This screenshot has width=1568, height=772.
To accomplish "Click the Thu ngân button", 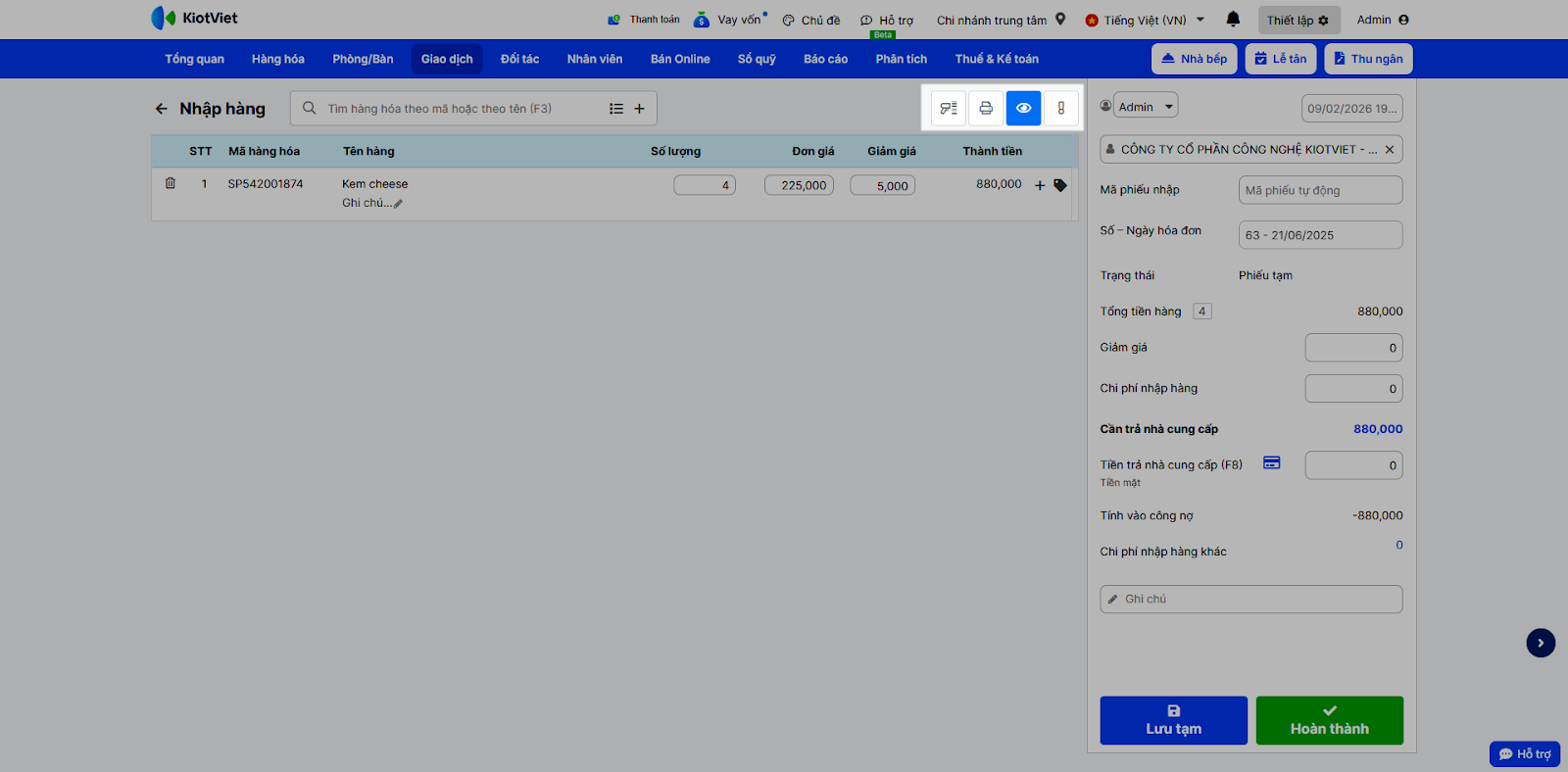I will point(1368,59).
